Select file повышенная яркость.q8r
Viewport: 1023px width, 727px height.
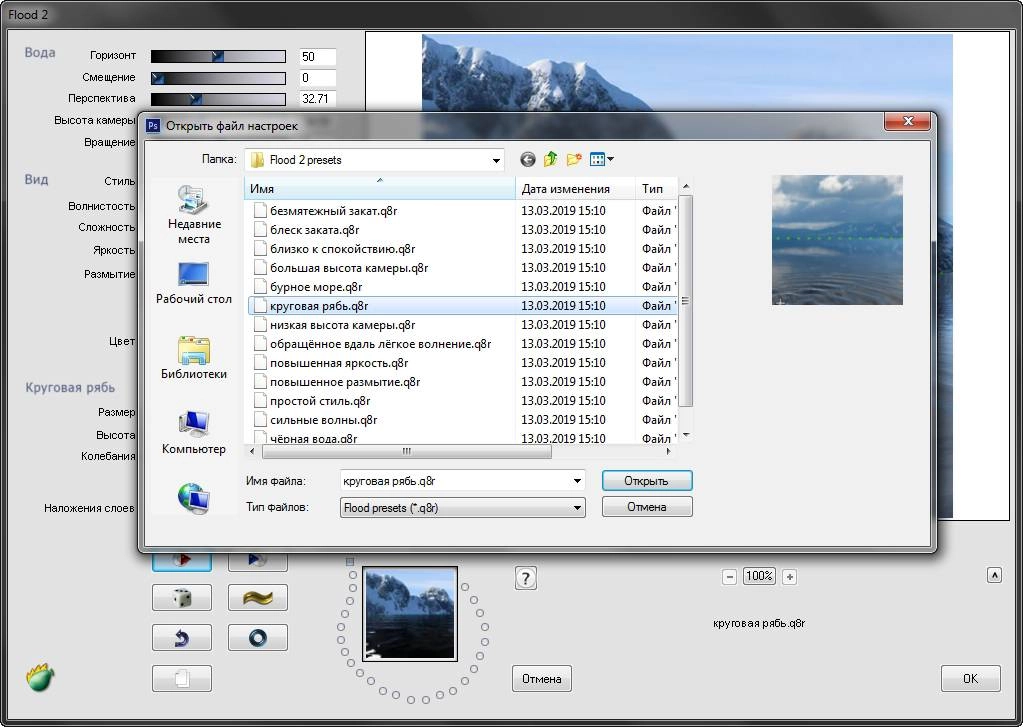(x=339, y=362)
